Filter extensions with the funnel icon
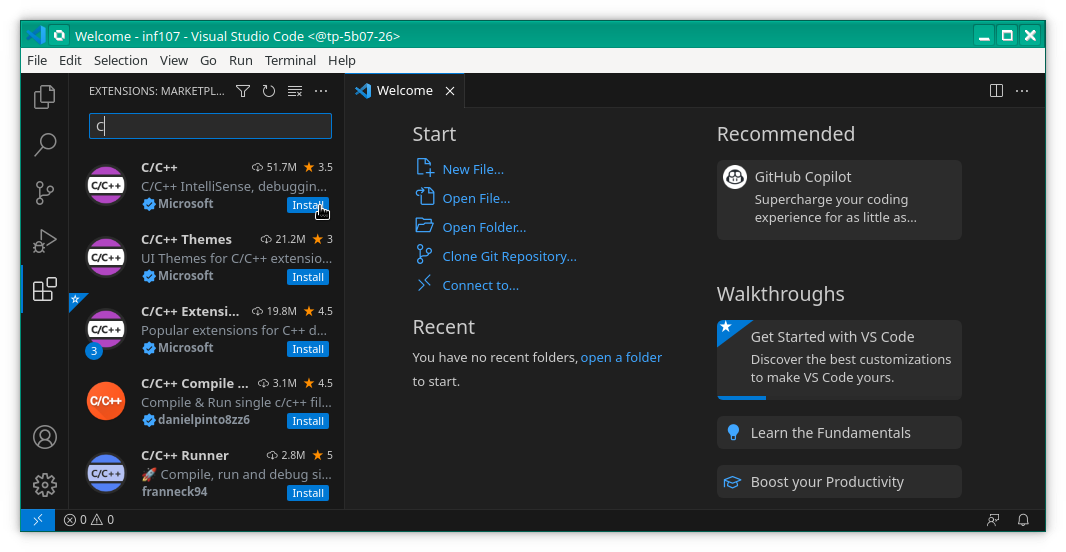This screenshot has height=552, width=1066. [x=243, y=91]
